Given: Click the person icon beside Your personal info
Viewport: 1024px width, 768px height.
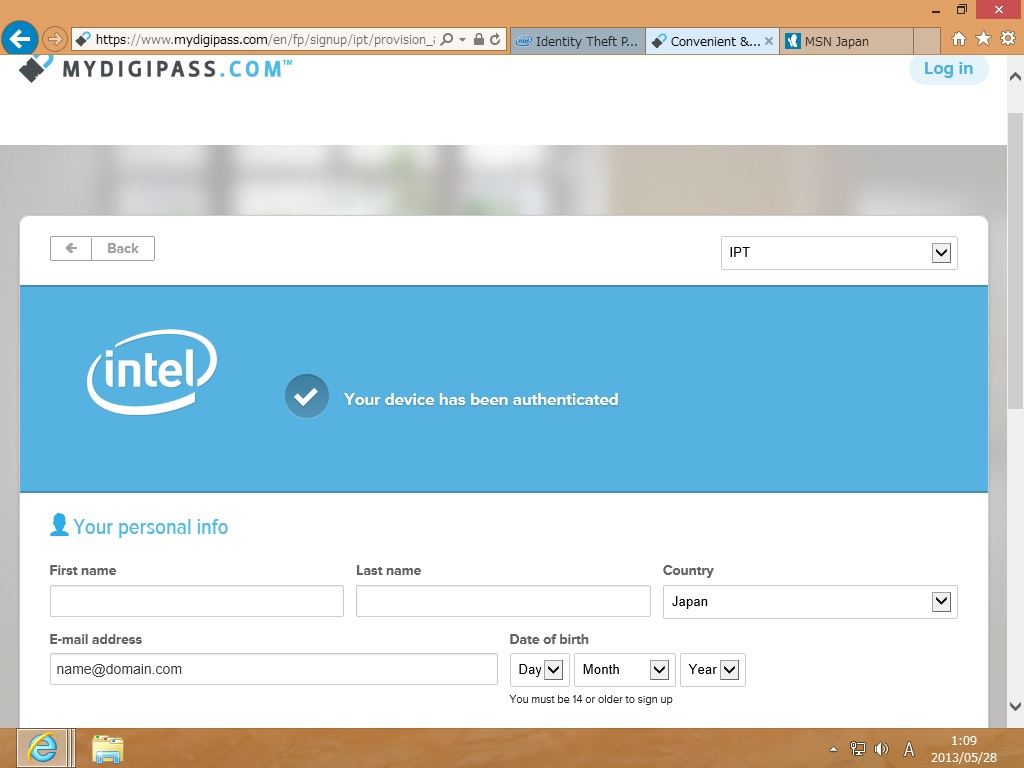Looking at the screenshot, I should click(59, 524).
